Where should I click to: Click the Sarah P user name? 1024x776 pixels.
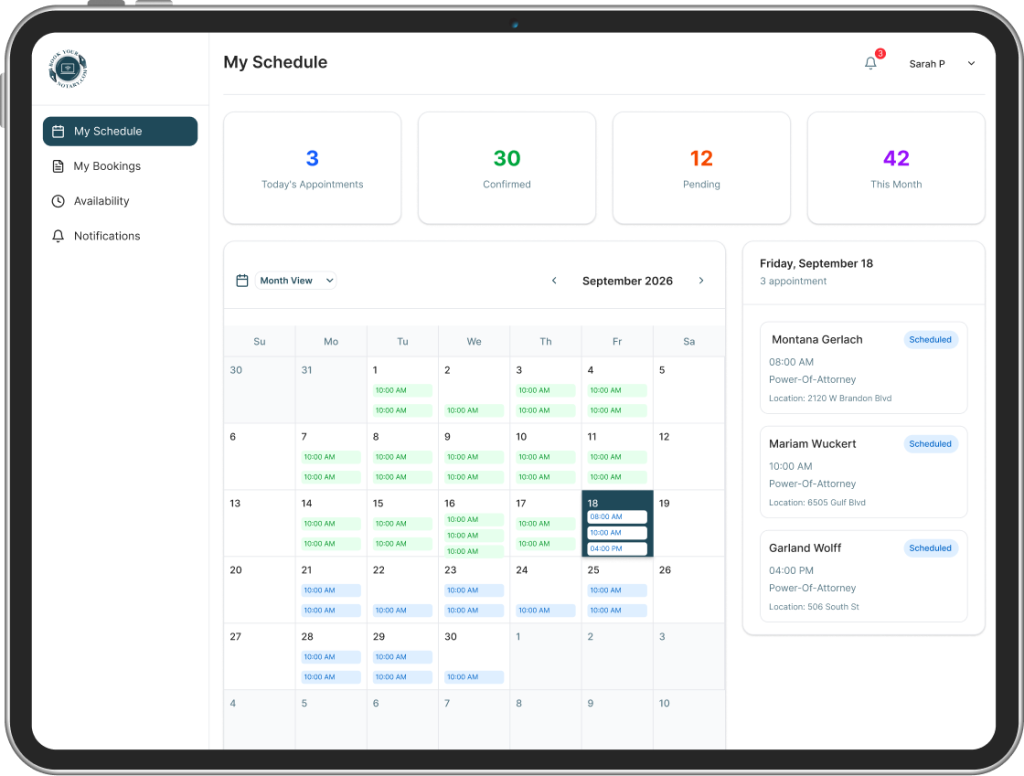927,64
